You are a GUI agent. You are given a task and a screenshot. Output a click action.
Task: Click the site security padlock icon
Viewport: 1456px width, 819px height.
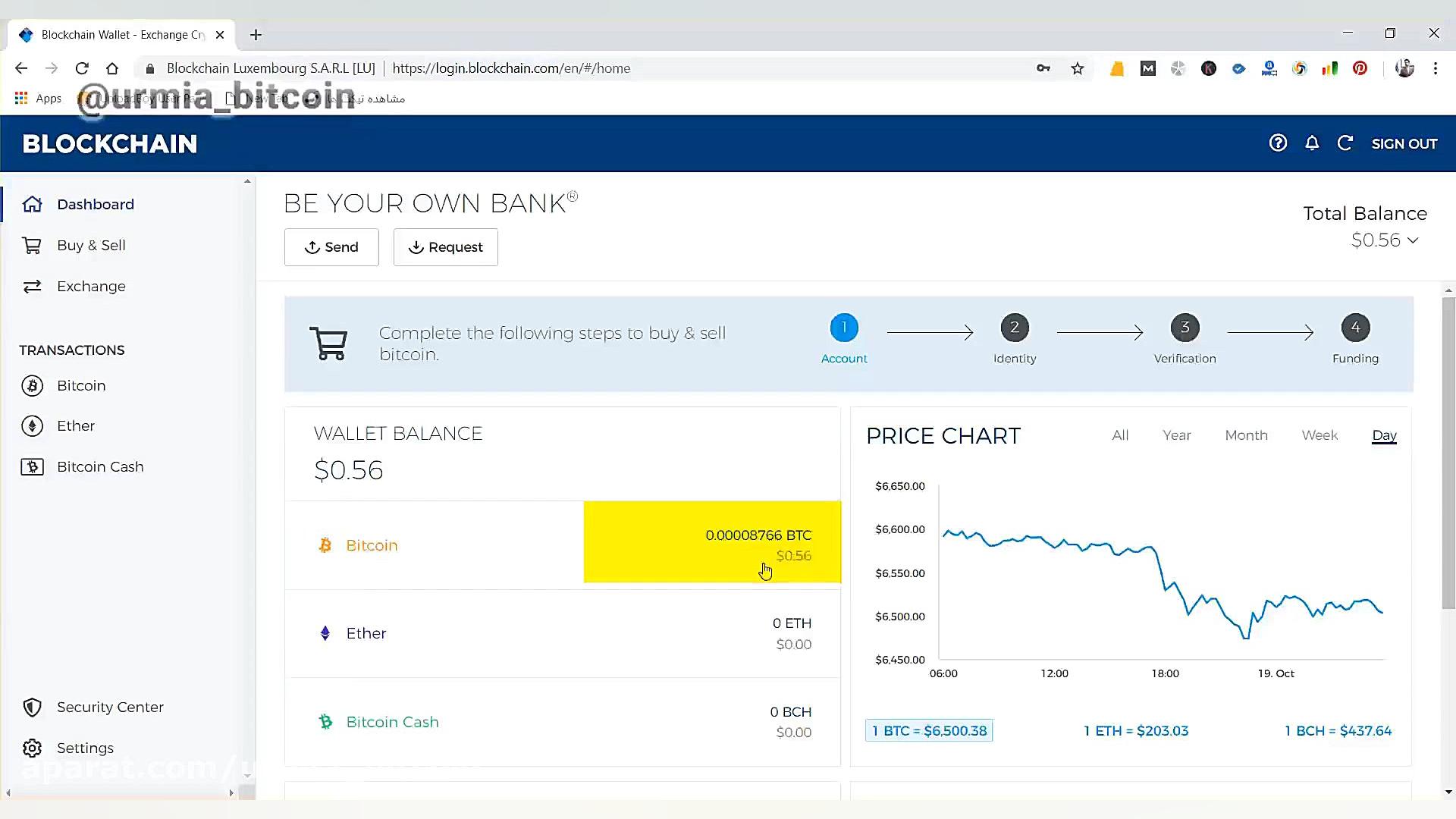(150, 68)
